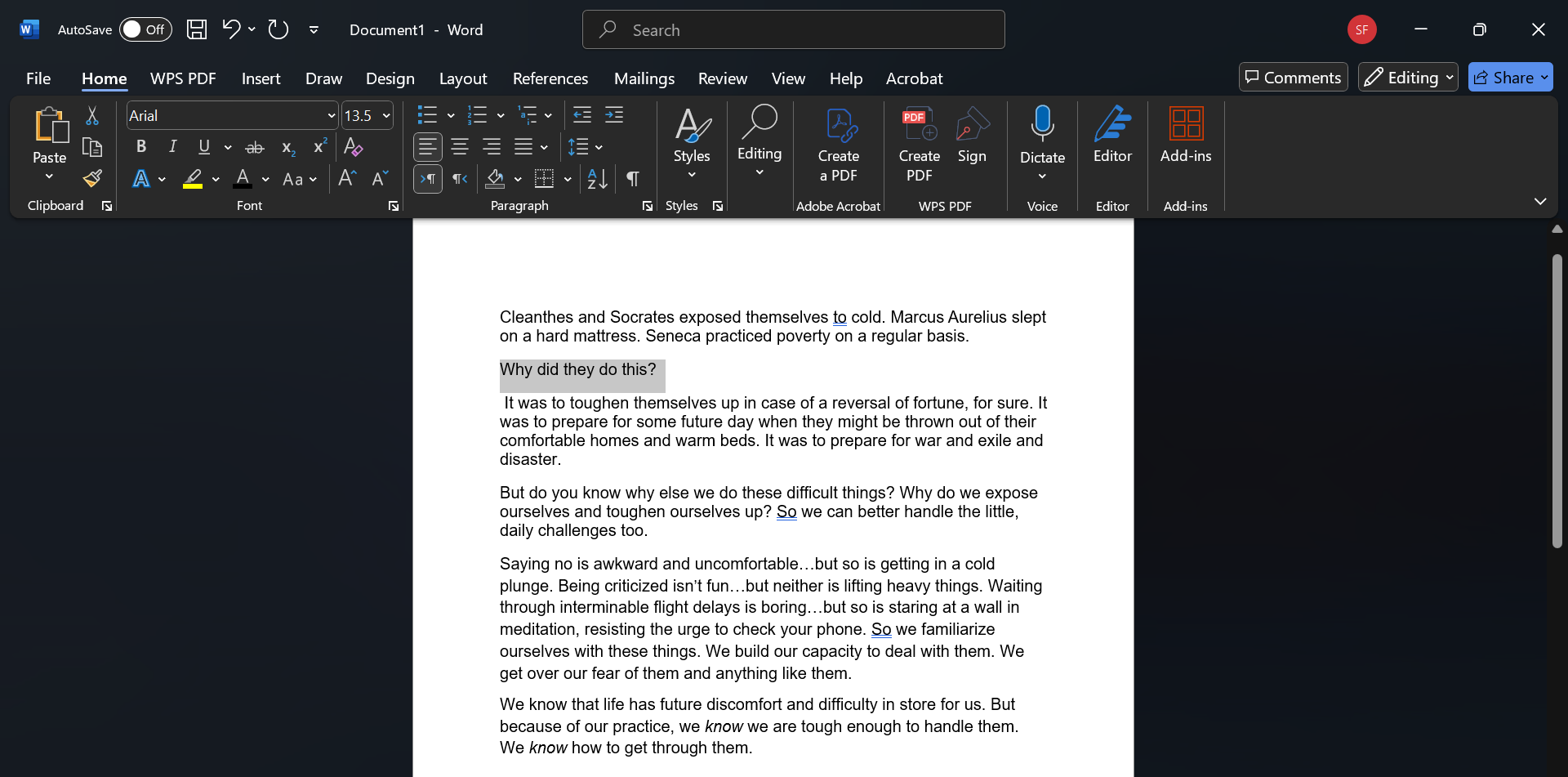This screenshot has height=777, width=1568.
Task: Click in the Search box
Action: pyautogui.click(x=793, y=30)
